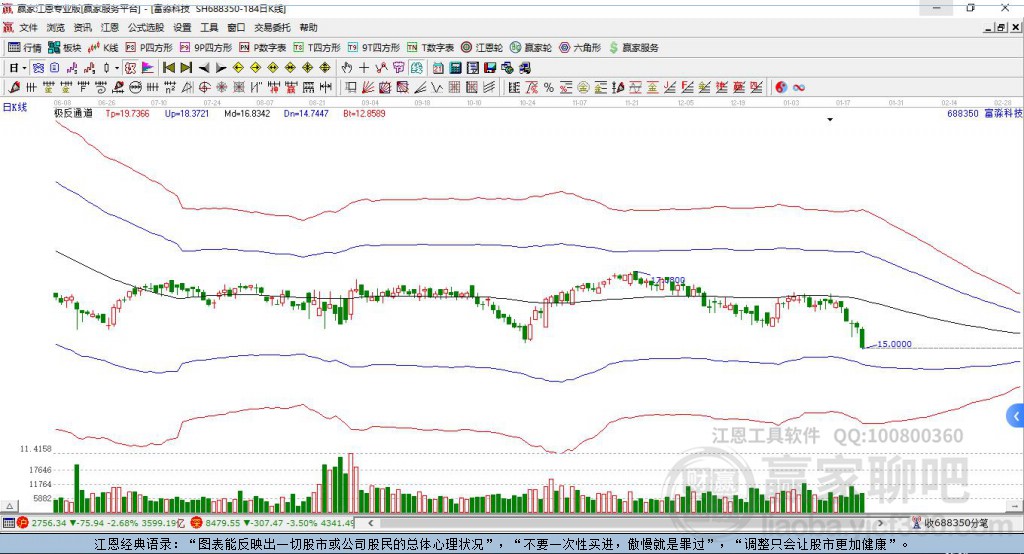The image size is (1024, 554).
Task: Open the 江恩 menu
Action: coord(110,27)
